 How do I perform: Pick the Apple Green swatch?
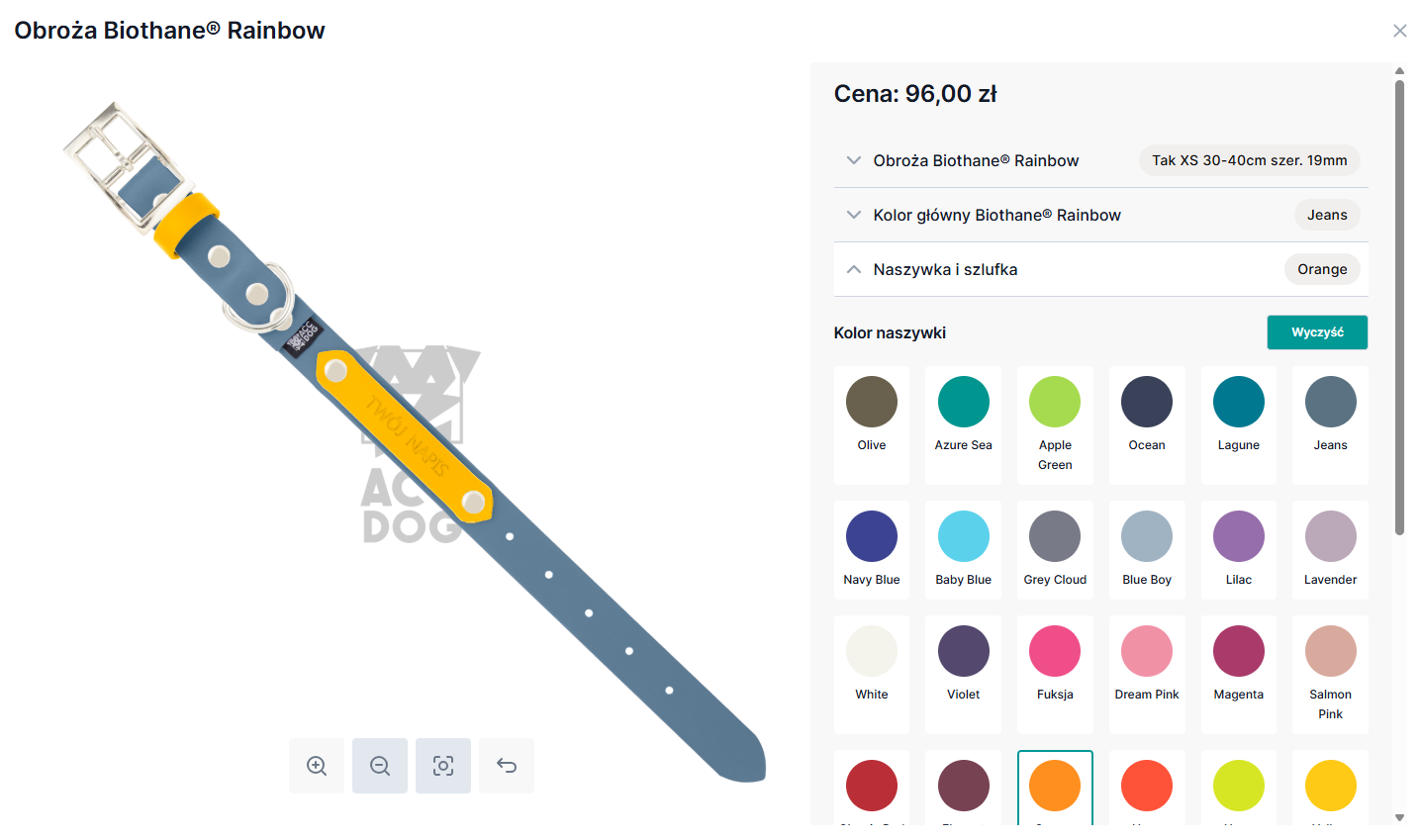[1055, 403]
